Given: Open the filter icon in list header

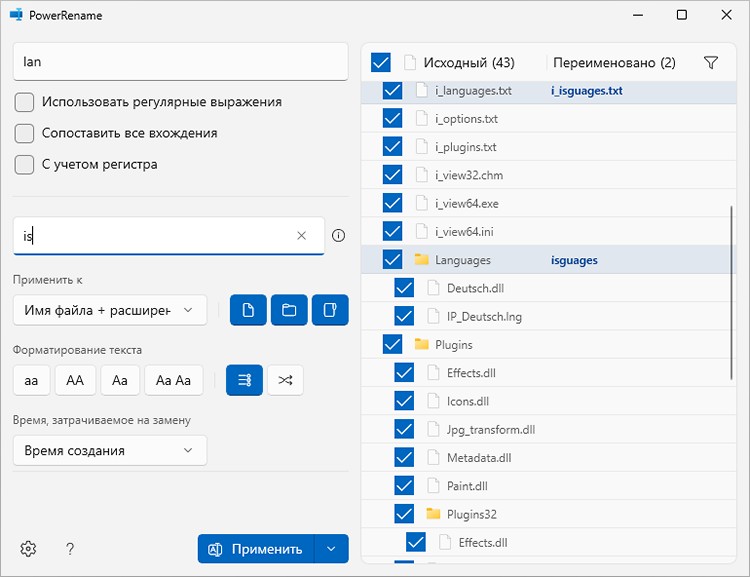Looking at the screenshot, I should (x=711, y=63).
